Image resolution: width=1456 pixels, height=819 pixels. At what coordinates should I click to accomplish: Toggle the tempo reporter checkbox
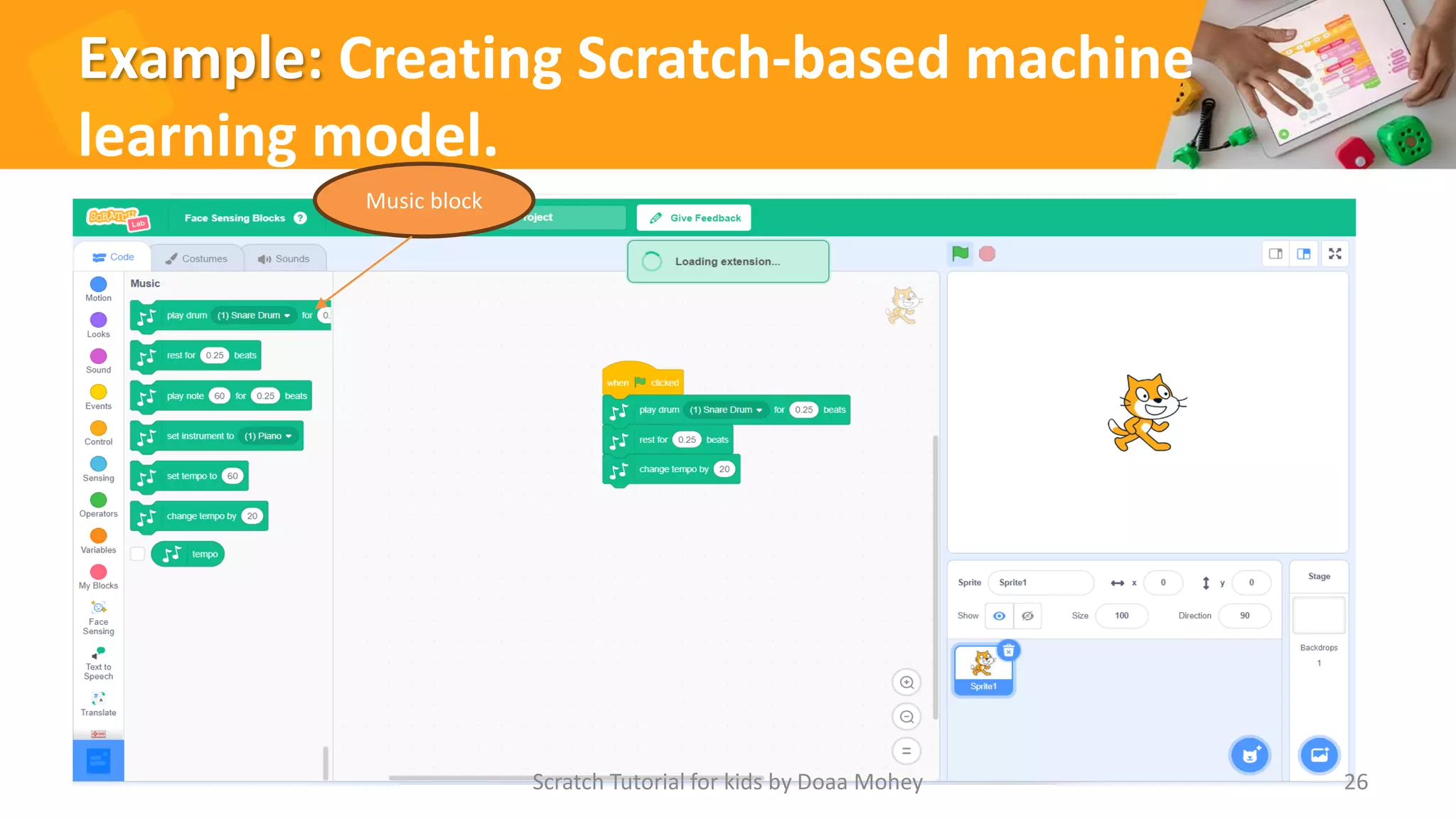coord(138,554)
